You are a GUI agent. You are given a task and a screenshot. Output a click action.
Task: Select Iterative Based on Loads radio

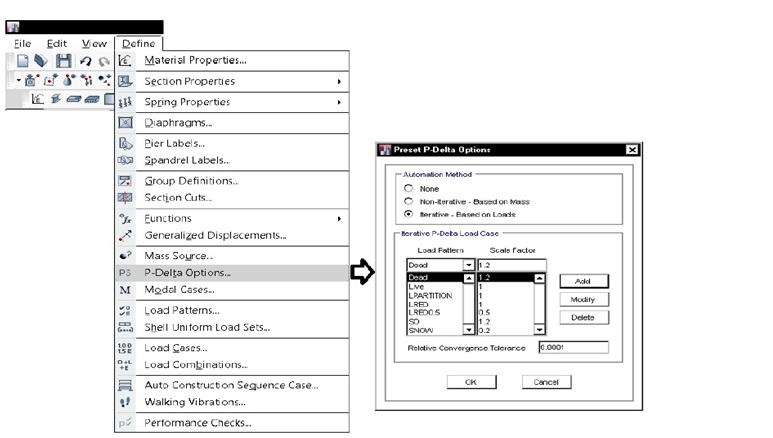[408, 214]
